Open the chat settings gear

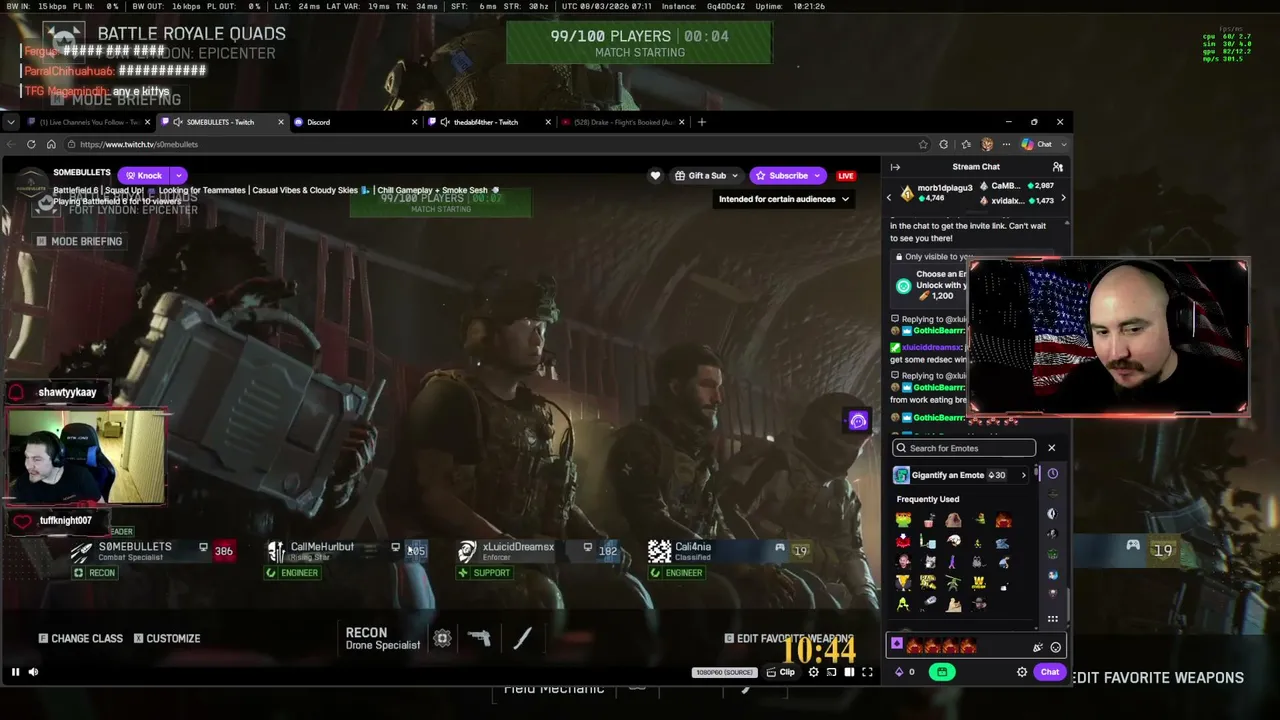1022,672
